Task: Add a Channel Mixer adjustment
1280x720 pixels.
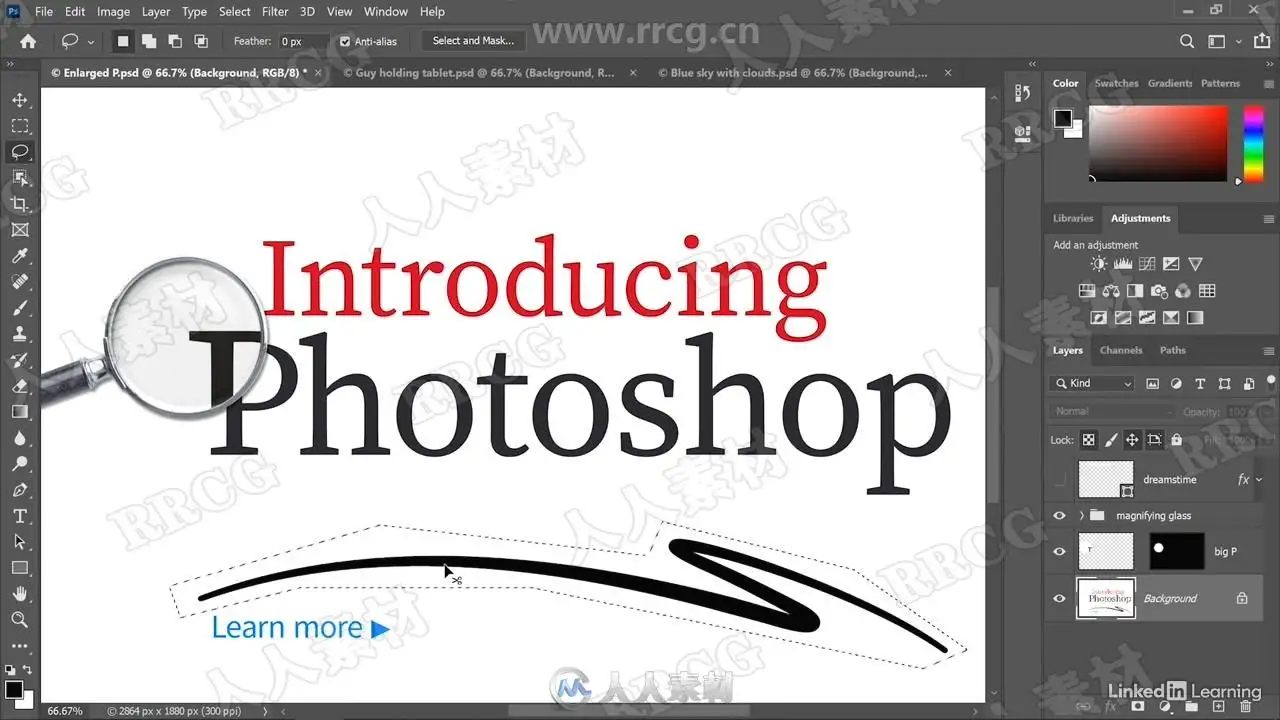Action: point(1183,291)
